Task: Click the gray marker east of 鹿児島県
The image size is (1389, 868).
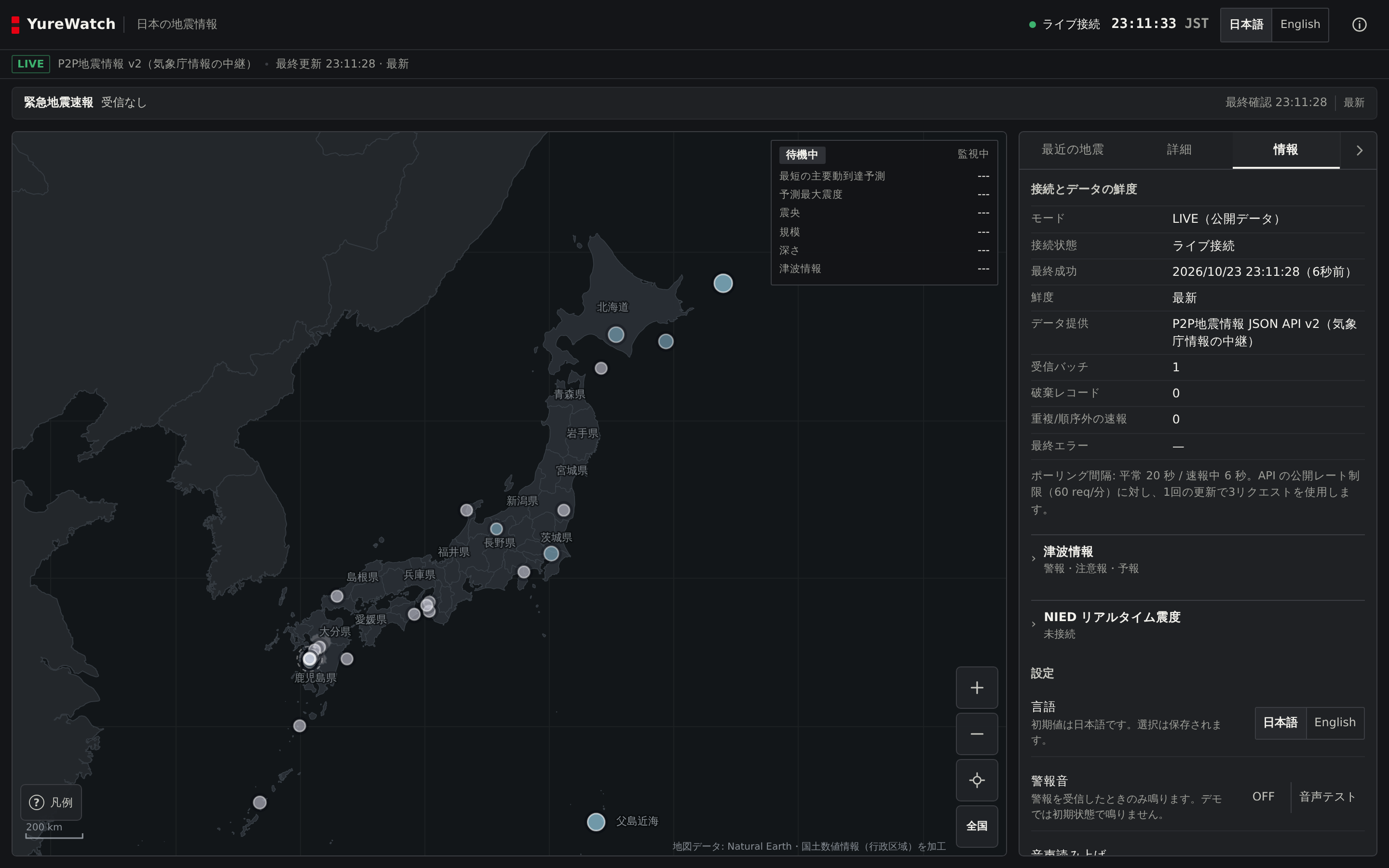Action: click(347, 659)
